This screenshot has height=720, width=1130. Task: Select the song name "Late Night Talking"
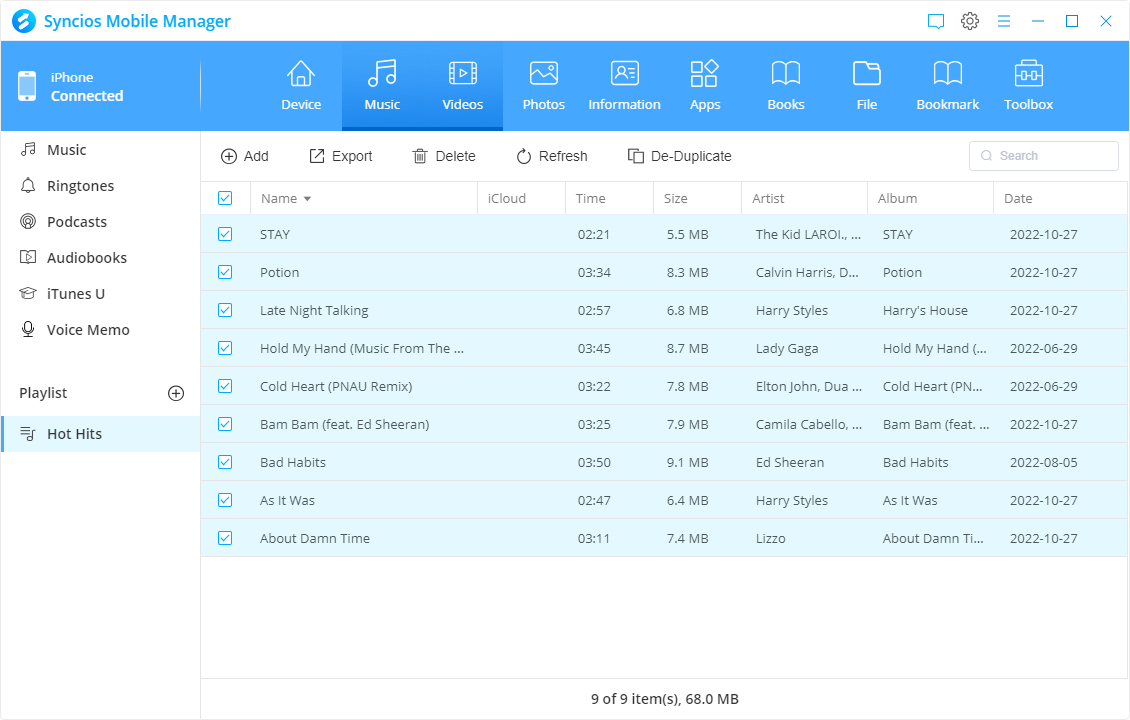pos(314,311)
